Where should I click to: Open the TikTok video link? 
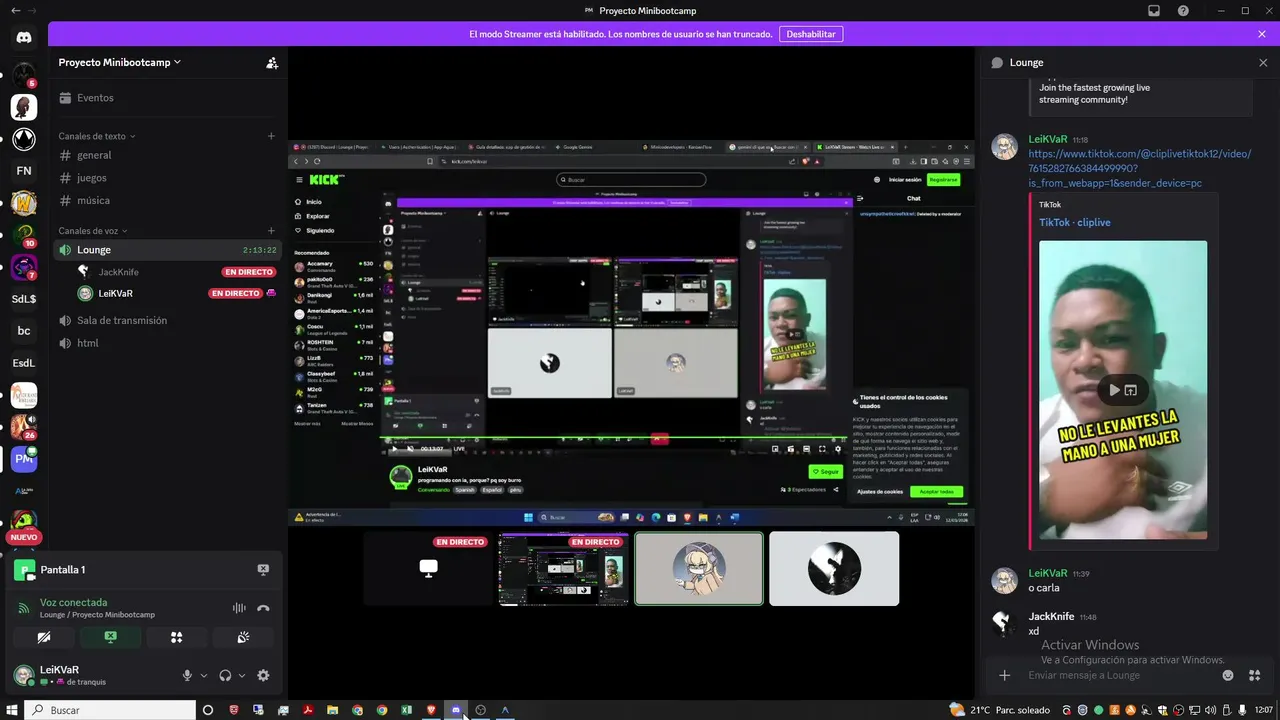click(1139, 169)
